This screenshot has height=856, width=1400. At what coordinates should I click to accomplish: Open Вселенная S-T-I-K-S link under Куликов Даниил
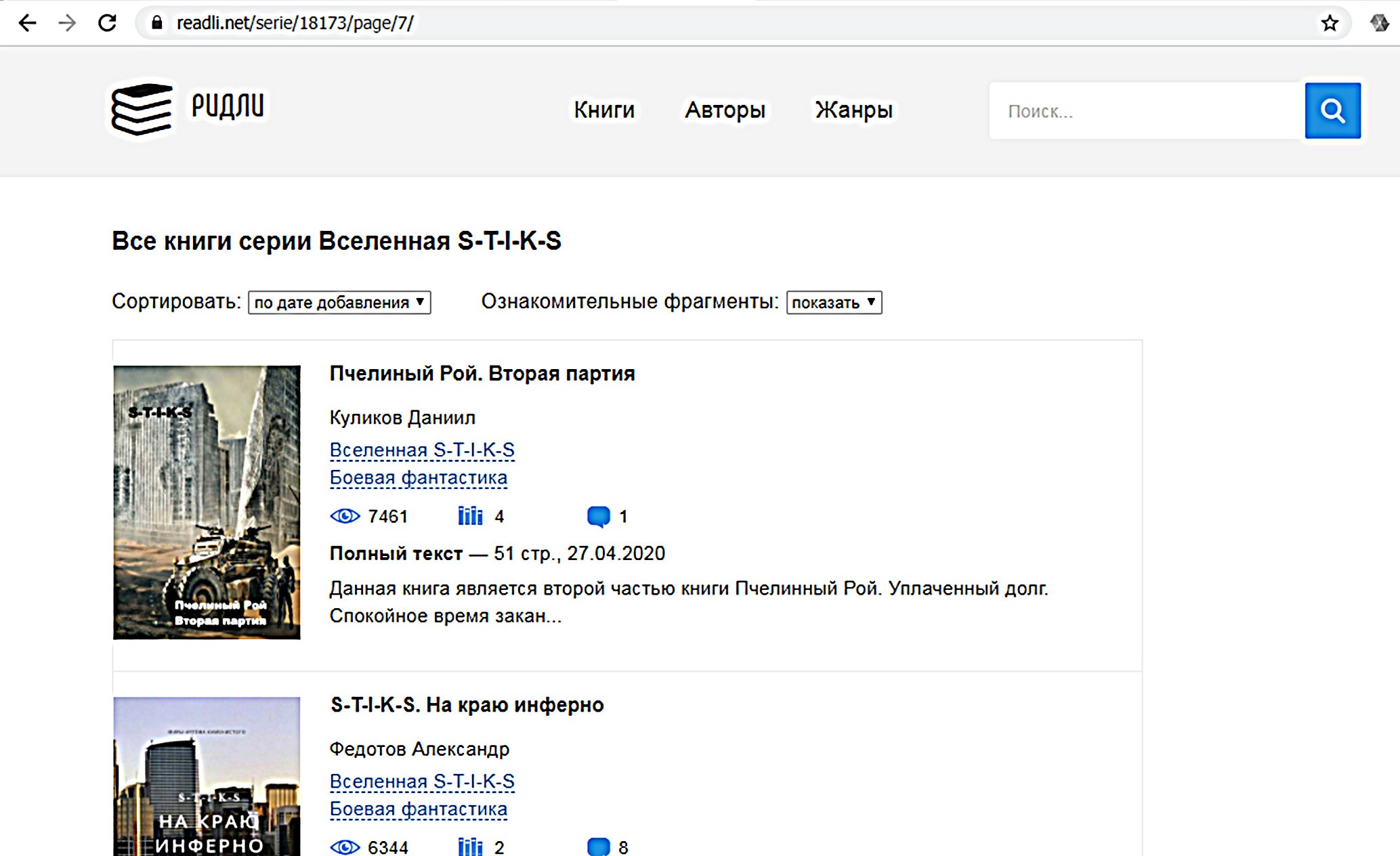422,450
